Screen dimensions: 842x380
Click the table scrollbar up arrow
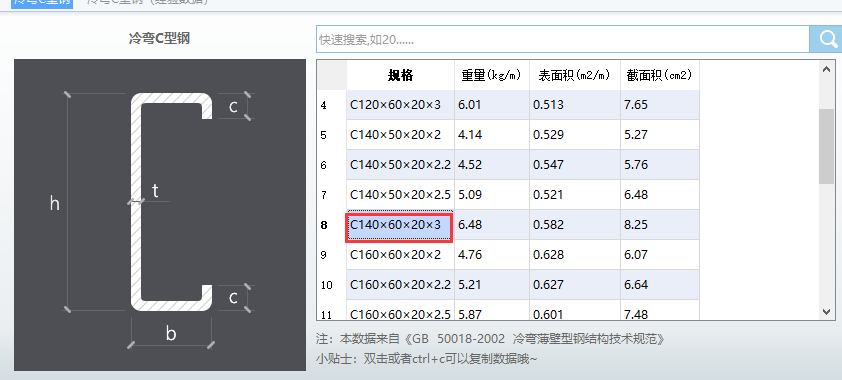826,68
